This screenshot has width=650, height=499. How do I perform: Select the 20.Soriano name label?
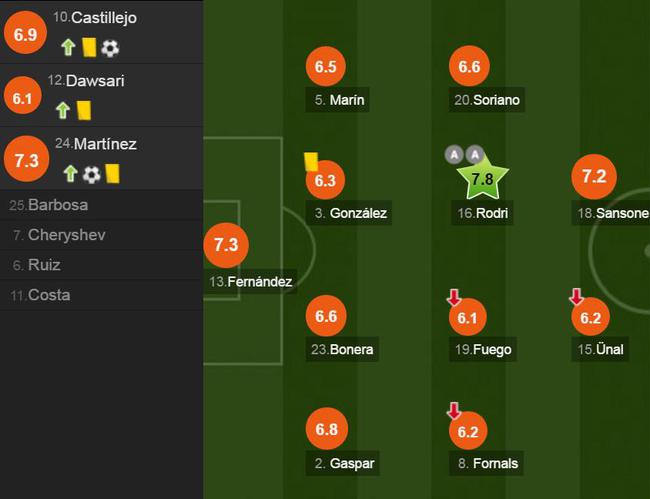487,100
